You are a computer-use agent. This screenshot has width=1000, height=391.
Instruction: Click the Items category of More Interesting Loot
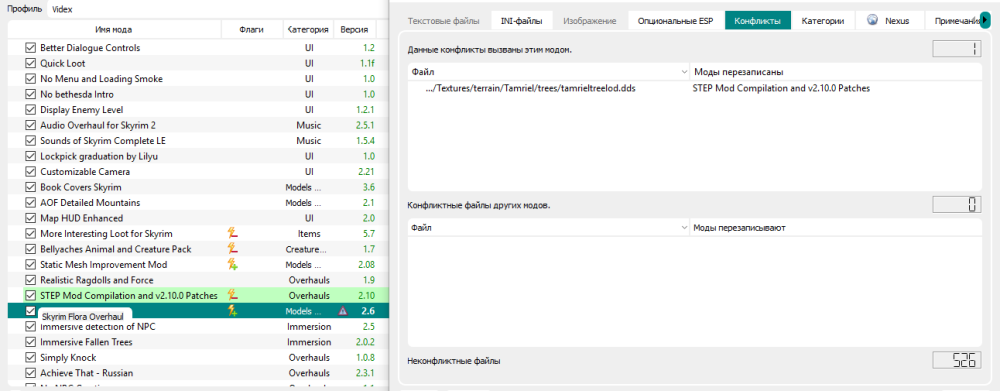[x=309, y=233]
